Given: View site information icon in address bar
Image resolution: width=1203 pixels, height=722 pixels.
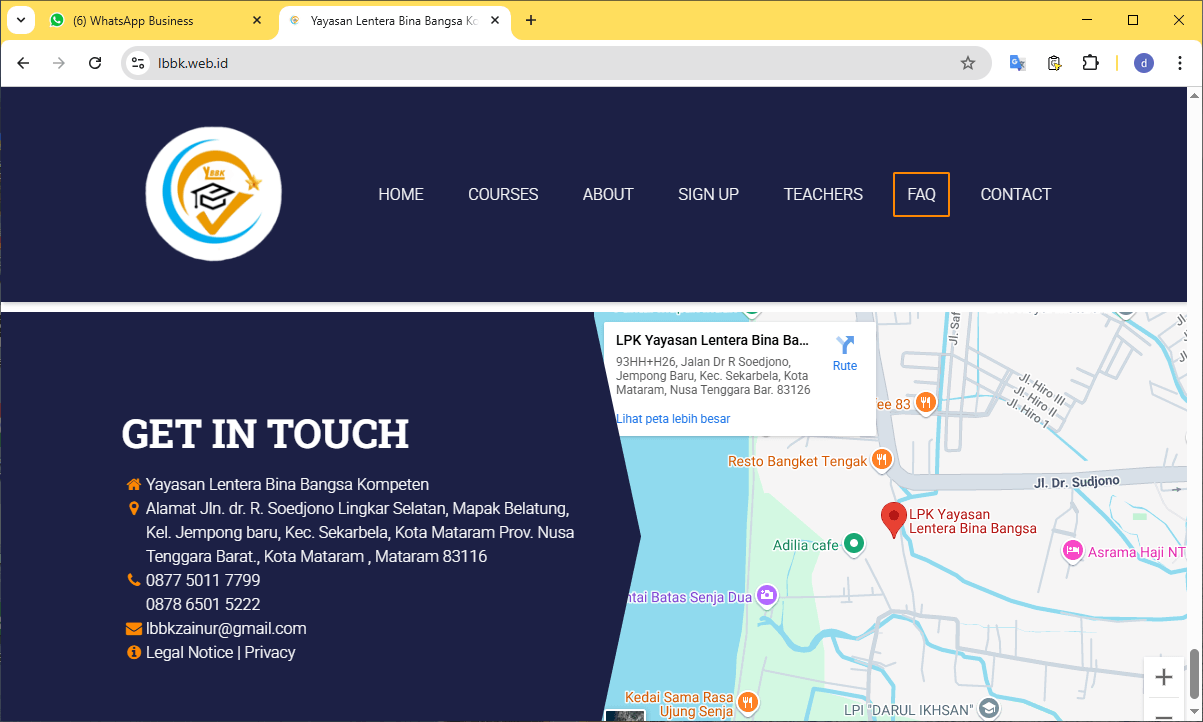Looking at the screenshot, I should pos(139,63).
